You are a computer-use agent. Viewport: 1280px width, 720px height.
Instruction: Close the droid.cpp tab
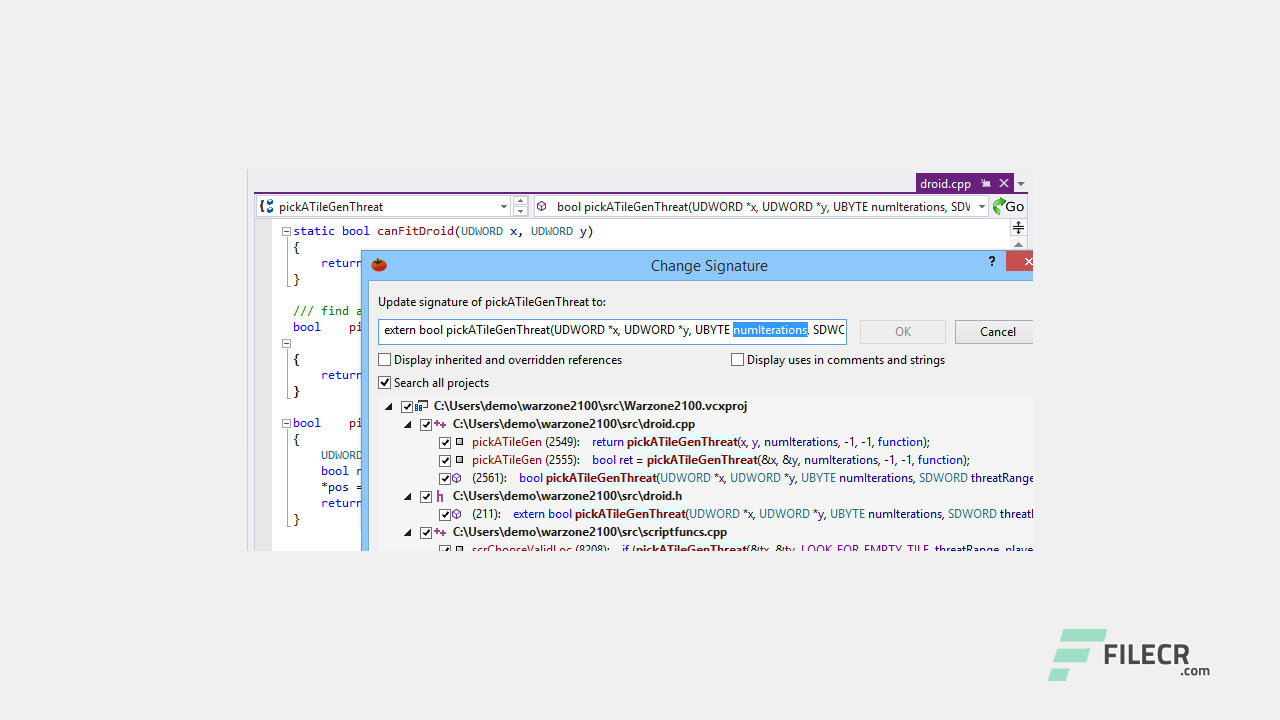1004,184
